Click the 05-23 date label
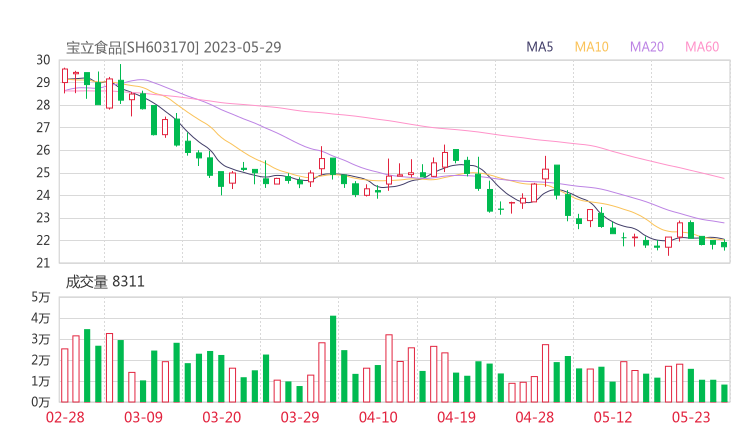The image size is (740, 440). 691,417
